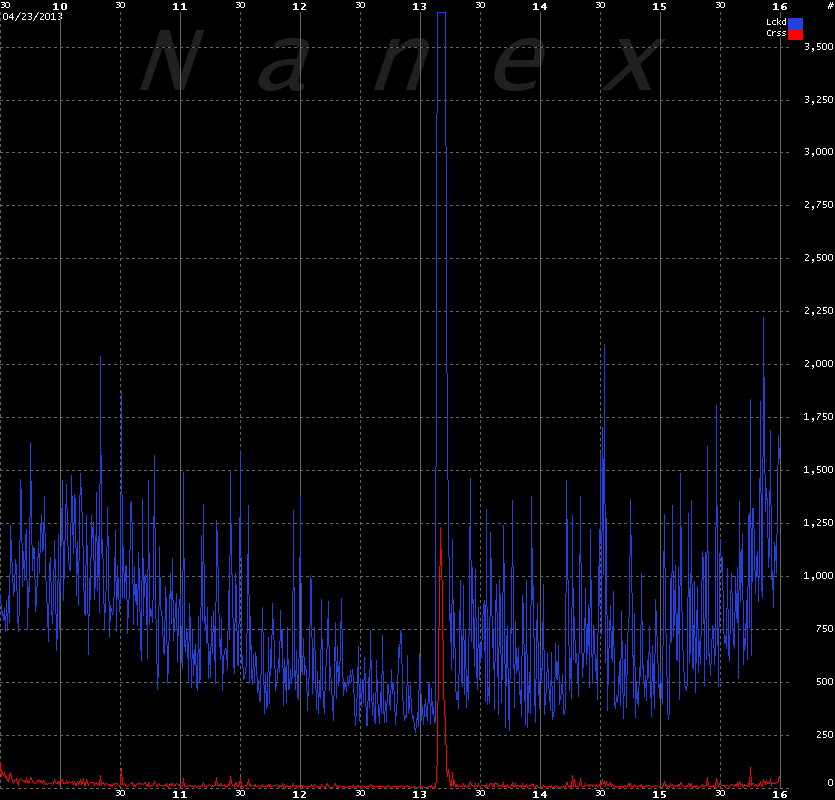The height and width of the screenshot is (800, 835).
Task: Click the 0 value on the y-axis
Action: click(829, 783)
